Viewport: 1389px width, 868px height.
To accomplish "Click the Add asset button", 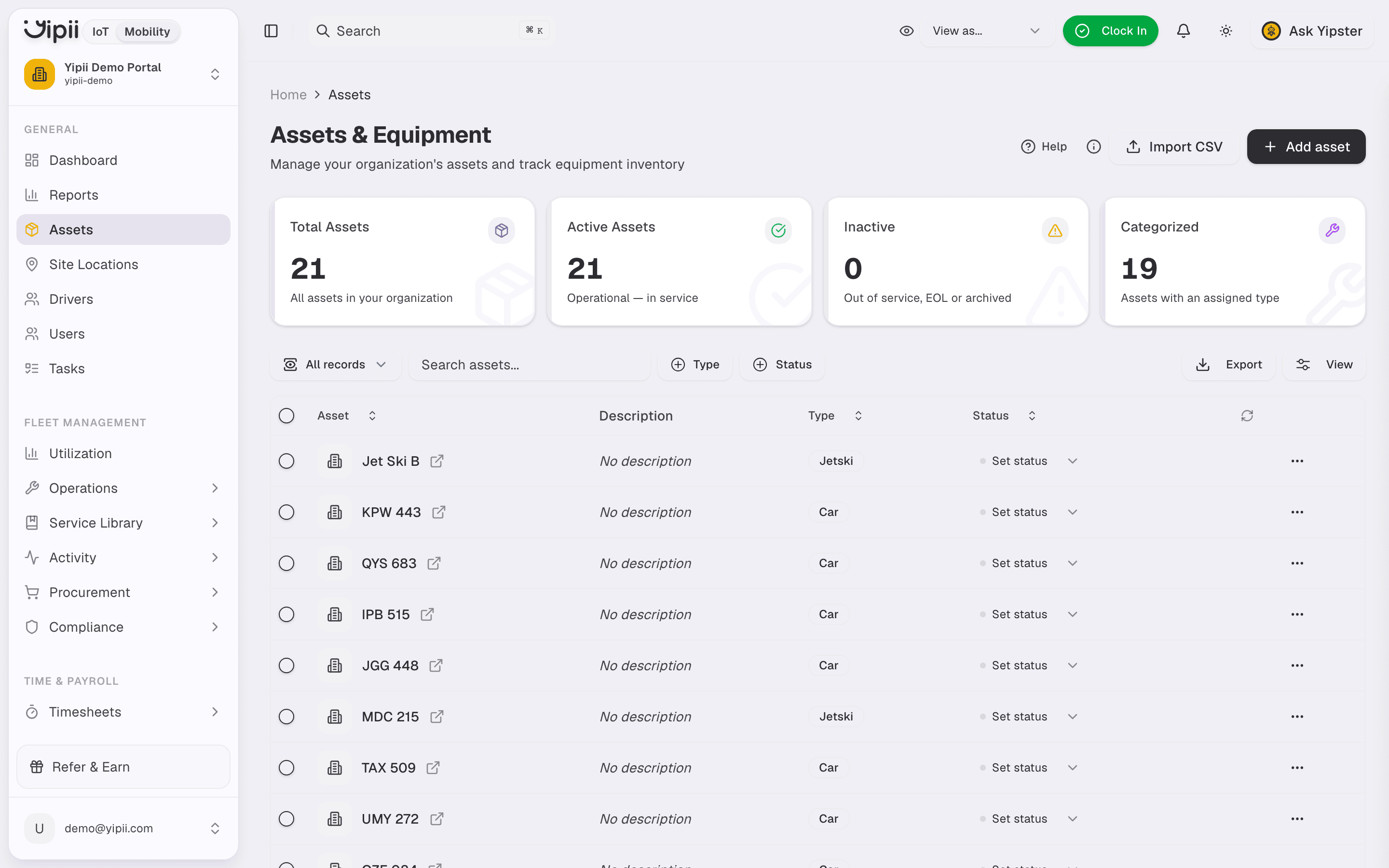I will 1306,147.
